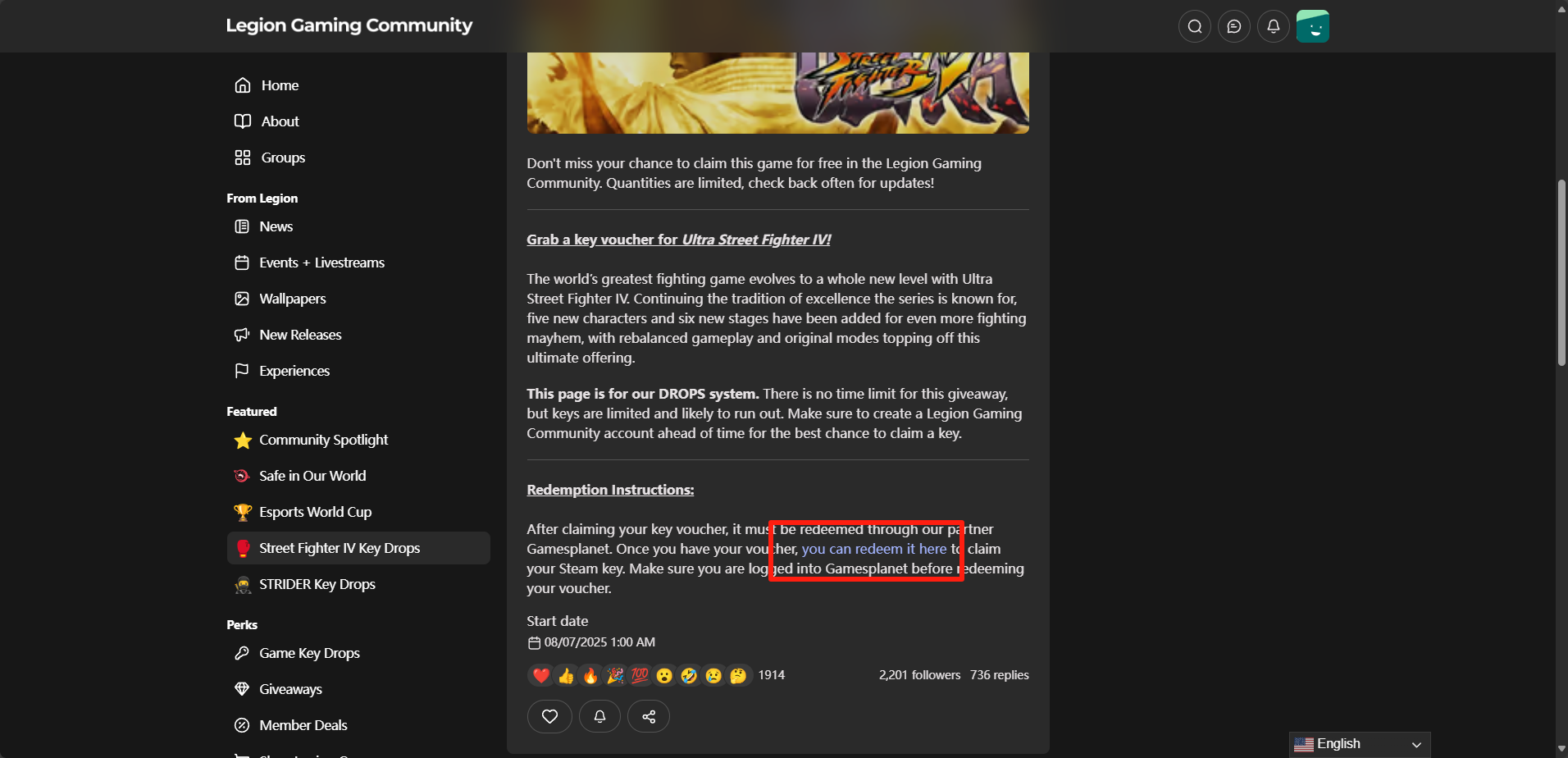Click the Community Spotlight star icon
The height and width of the screenshot is (758, 1568).
click(243, 441)
